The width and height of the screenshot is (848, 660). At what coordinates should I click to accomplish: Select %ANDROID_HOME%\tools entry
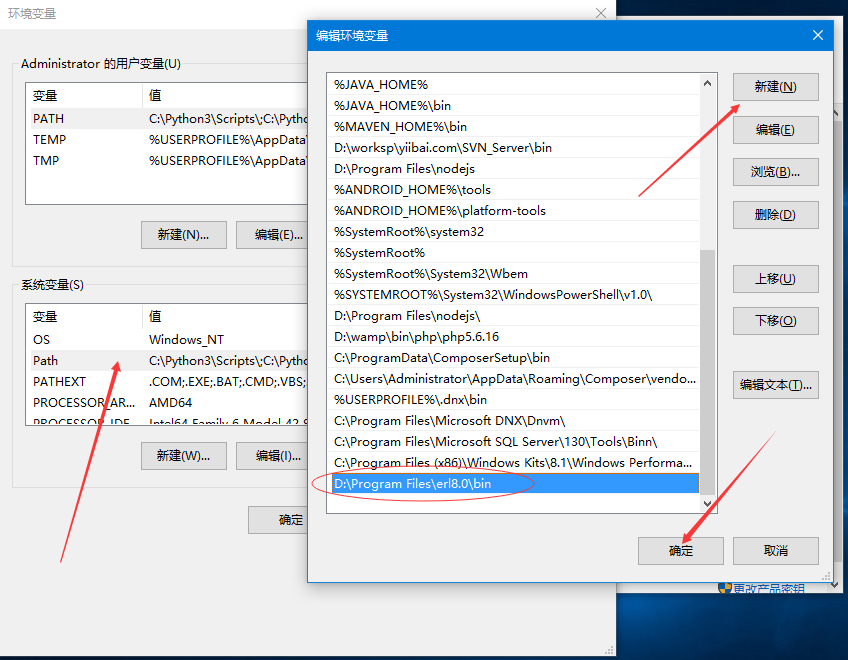(x=513, y=190)
